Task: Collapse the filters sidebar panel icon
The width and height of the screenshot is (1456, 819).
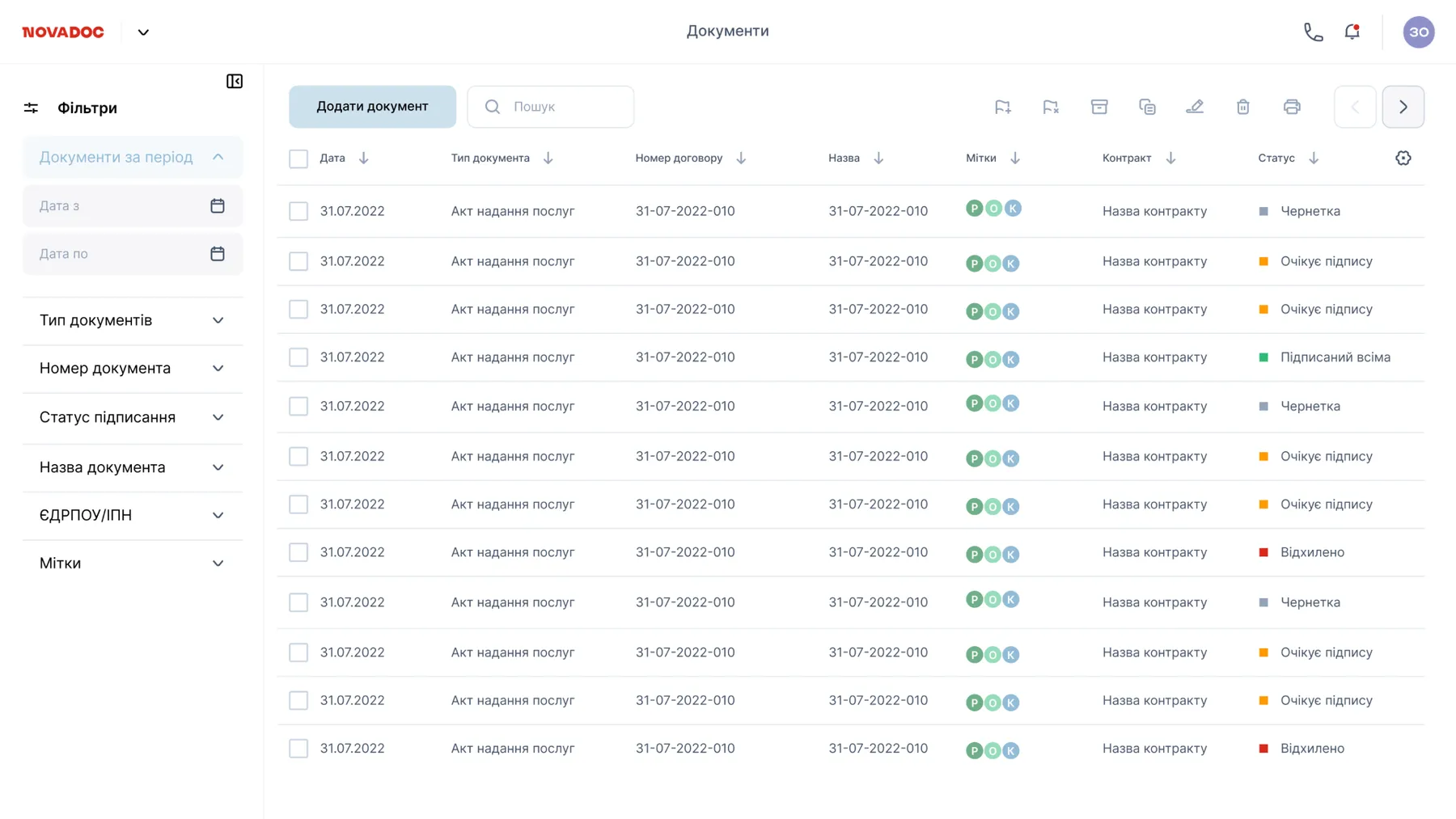Action: click(x=235, y=81)
